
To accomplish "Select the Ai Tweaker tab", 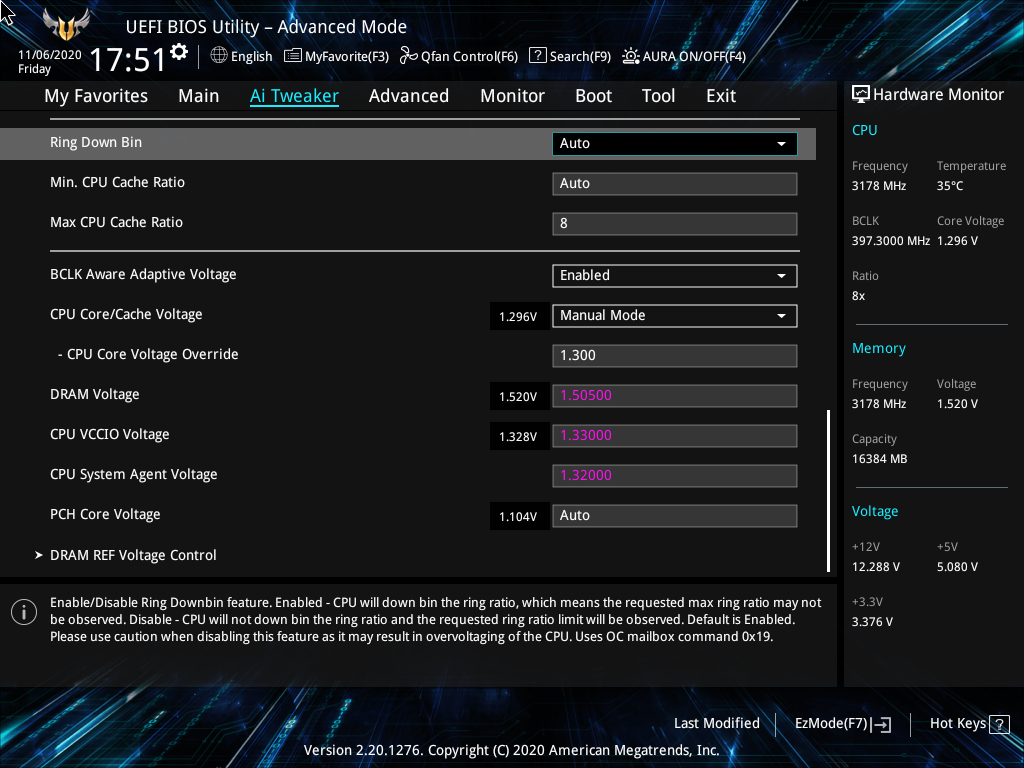I will point(294,96).
